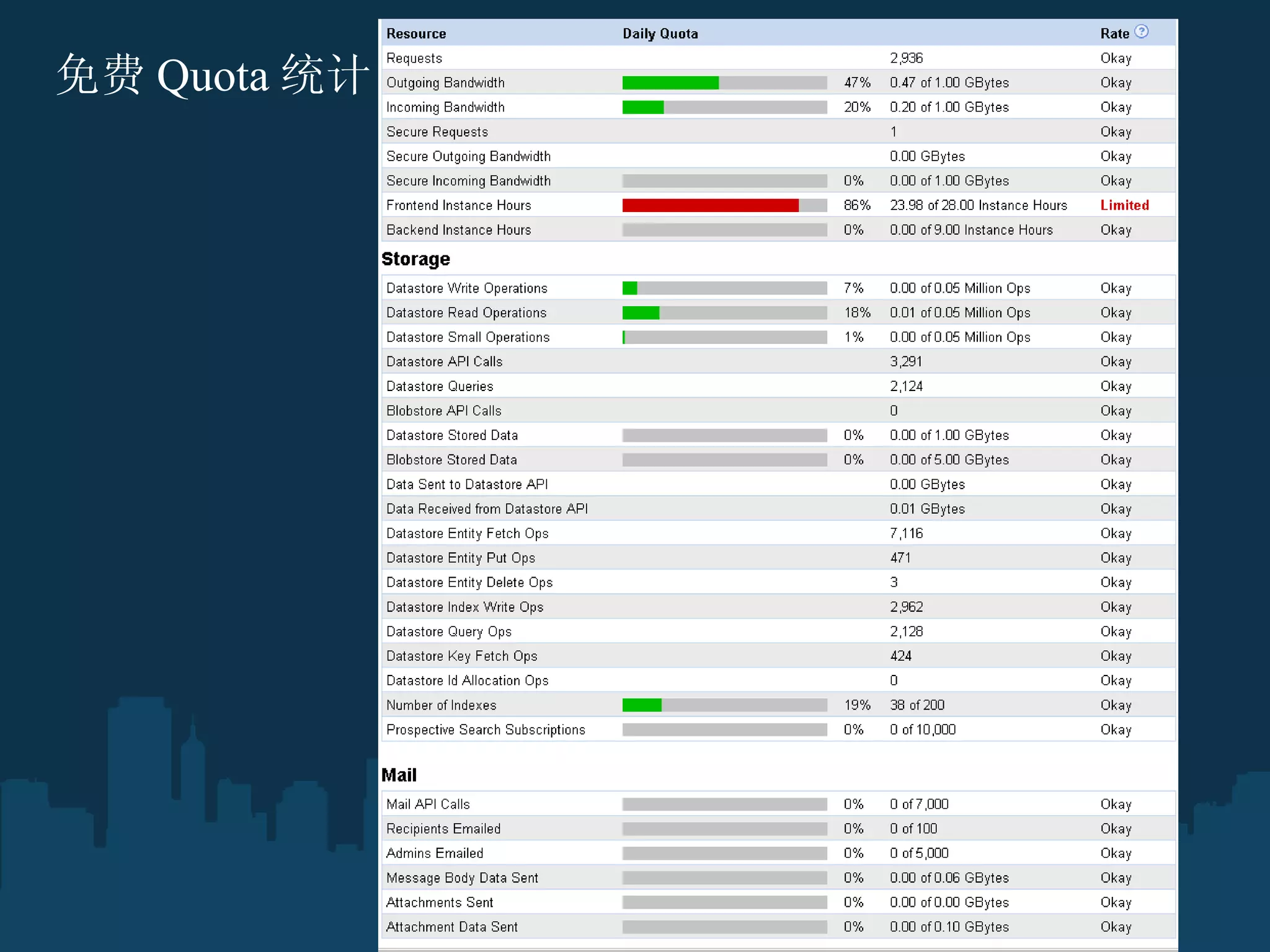1270x952 pixels.
Task: Click the Frontend Instance Hours red progress bar
Action: [724, 205]
